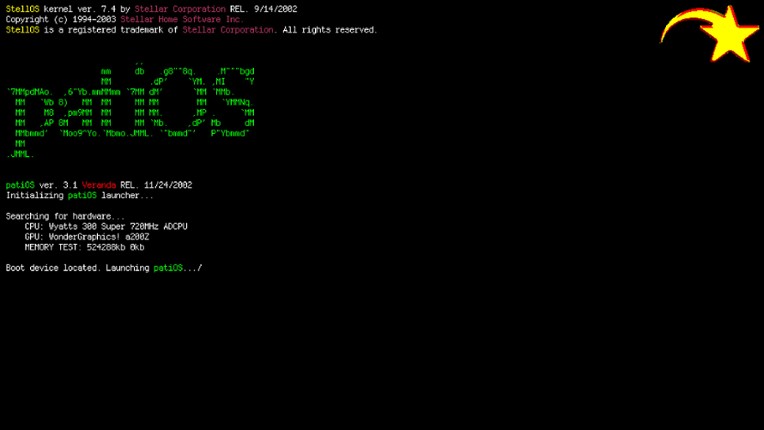Click yellow "StellOS" in the kernel version line
The height and width of the screenshot is (430, 764).
tap(22, 9)
